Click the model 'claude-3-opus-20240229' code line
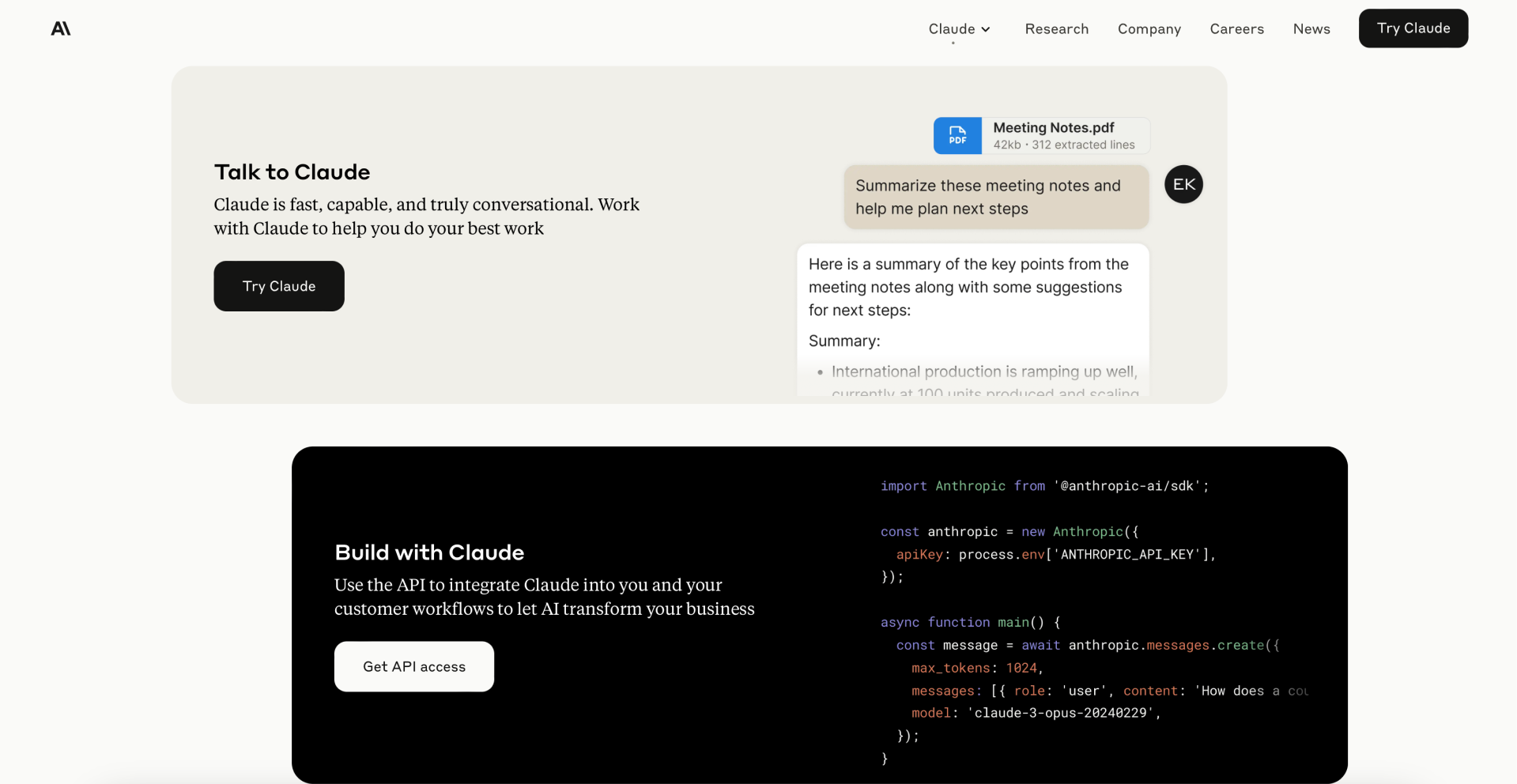Viewport: 1517px width, 784px height. point(1036,713)
